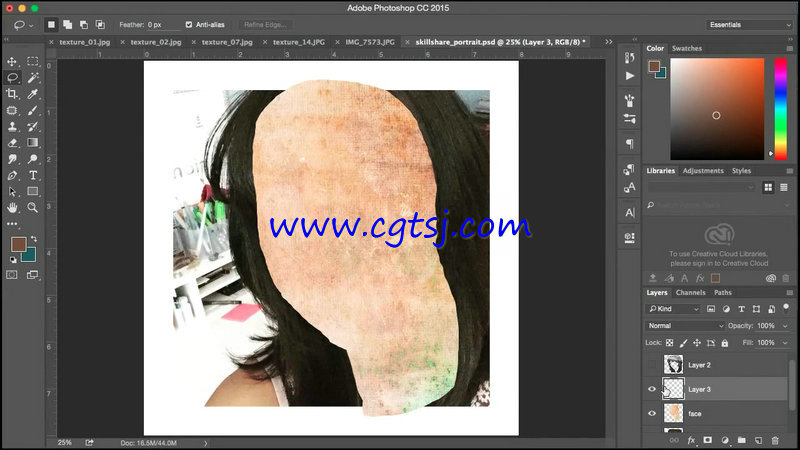Select the Move tool
This screenshot has height=450, width=800.
pos(12,62)
